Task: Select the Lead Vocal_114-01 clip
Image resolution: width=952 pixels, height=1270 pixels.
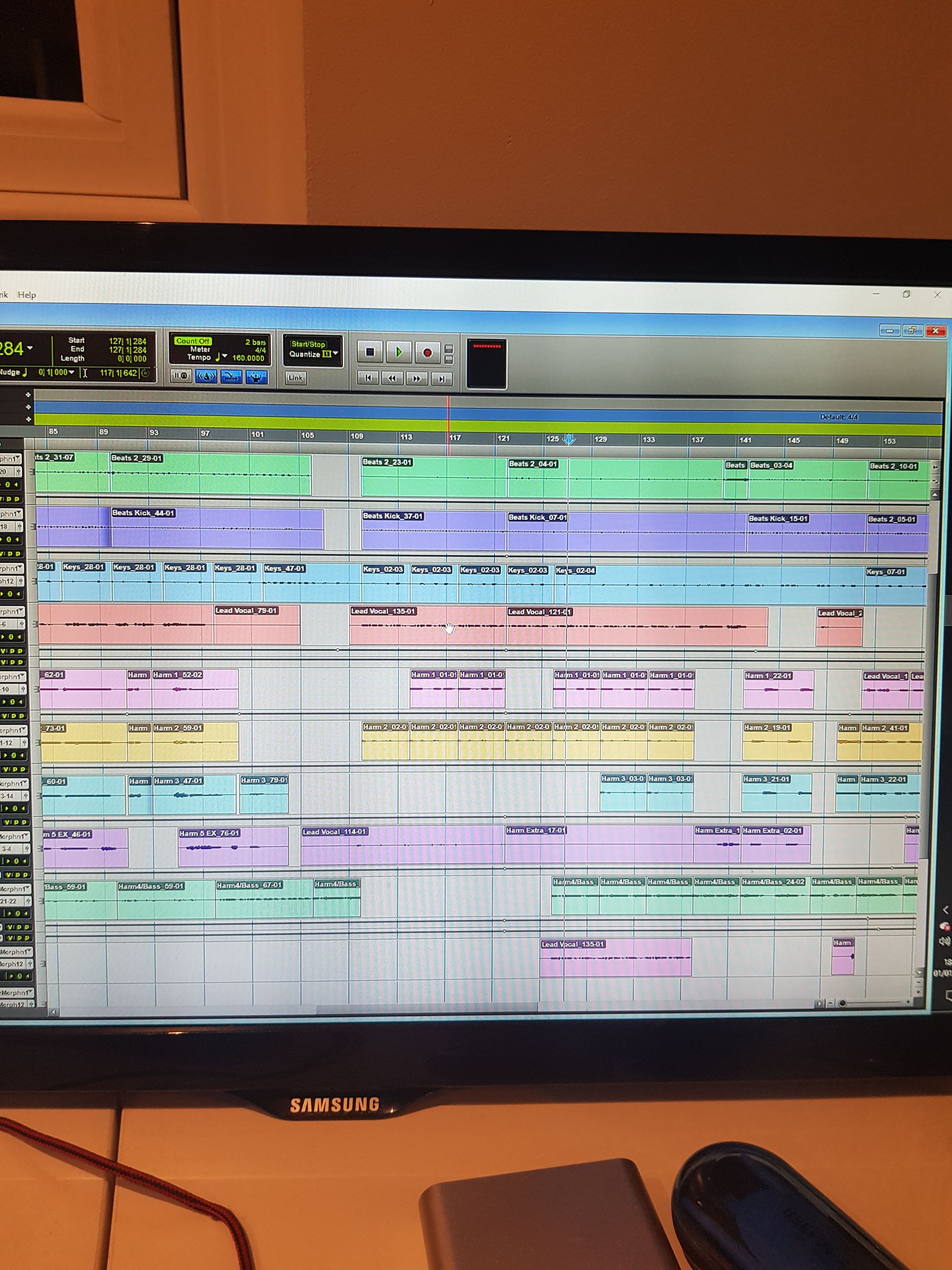Action: coord(403,846)
